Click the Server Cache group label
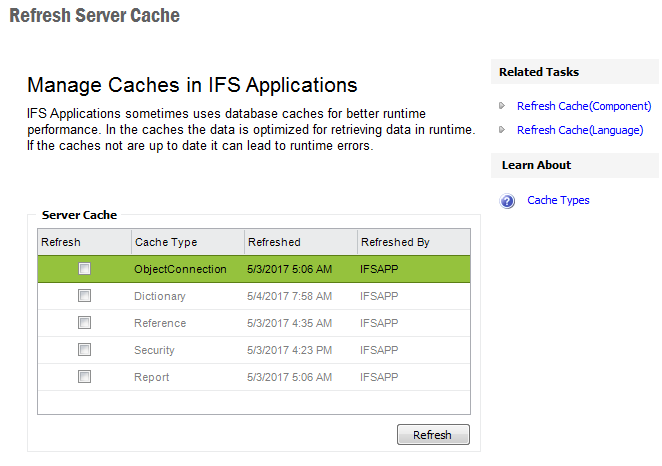Screen dimensions: 662x466 click(79, 215)
